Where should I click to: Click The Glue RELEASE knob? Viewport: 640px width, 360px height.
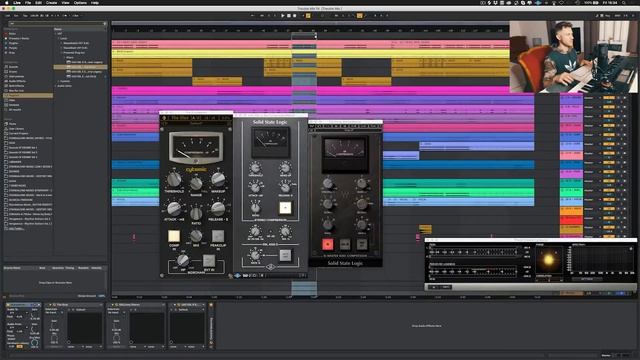click(x=218, y=208)
